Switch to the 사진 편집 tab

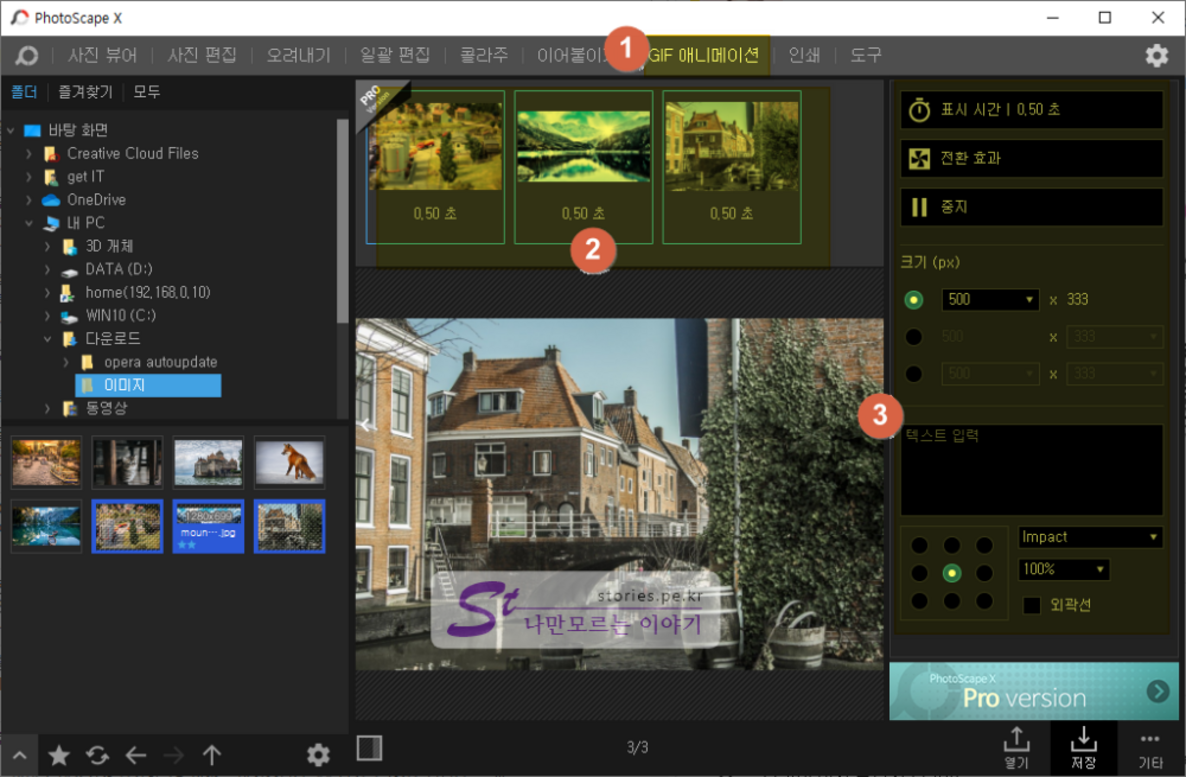(x=202, y=56)
